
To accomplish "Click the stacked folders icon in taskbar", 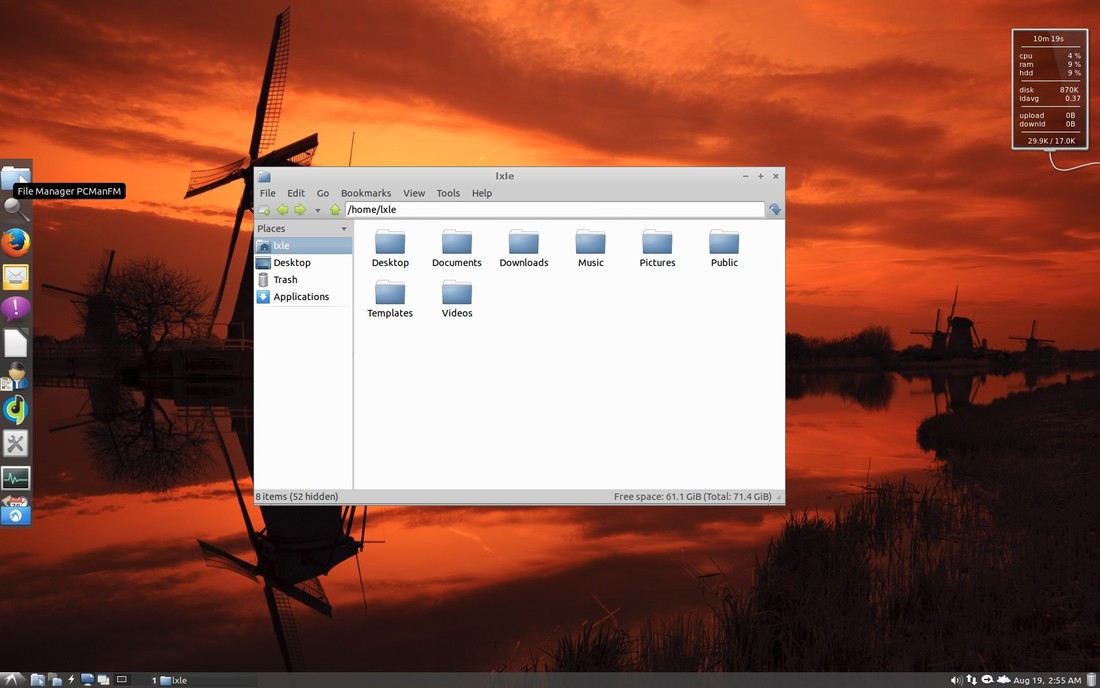I will point(55,680).
